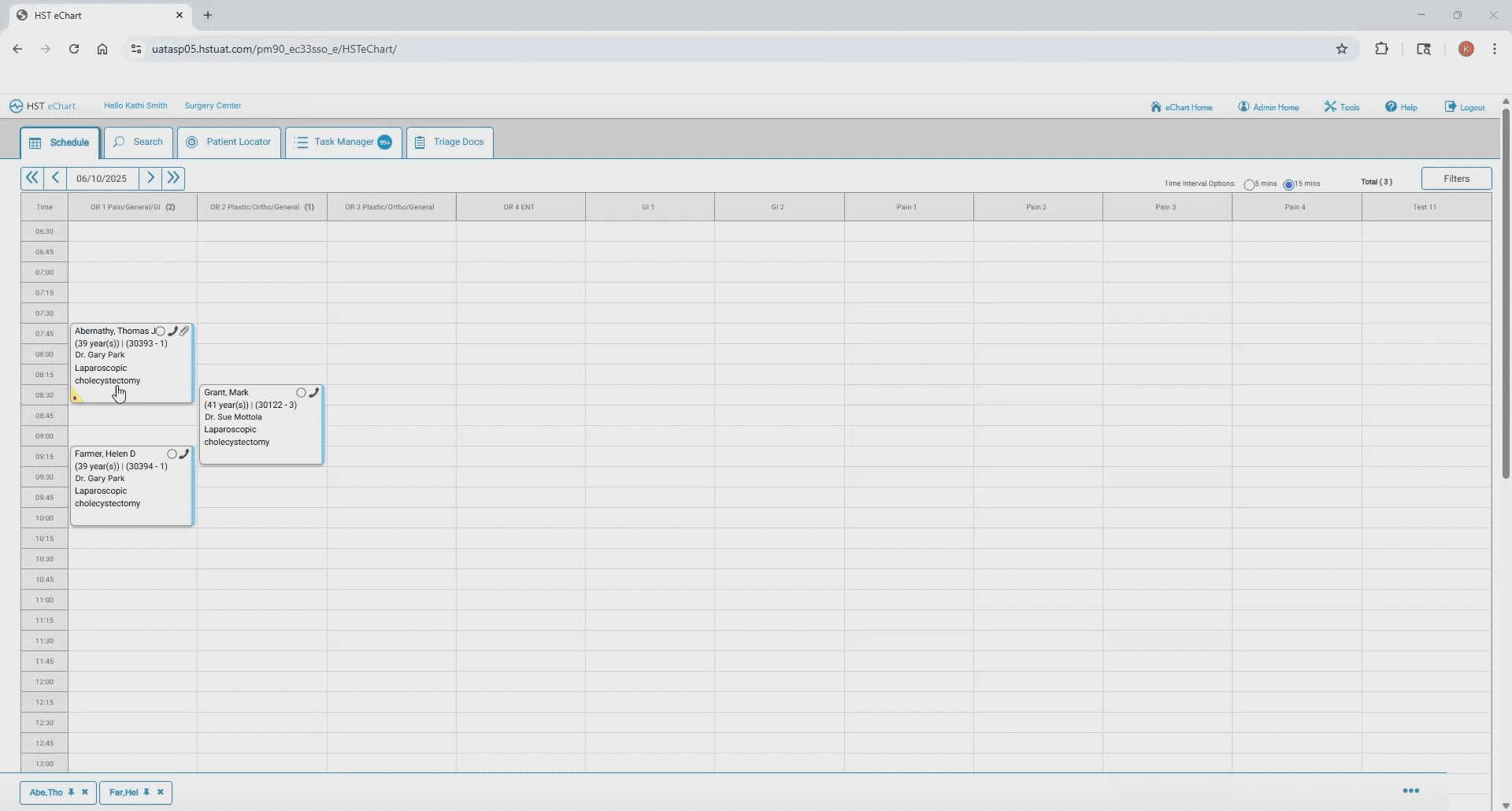Click the Filters button
Viewport: 1512px width, 811px height.
point(1456,178)
